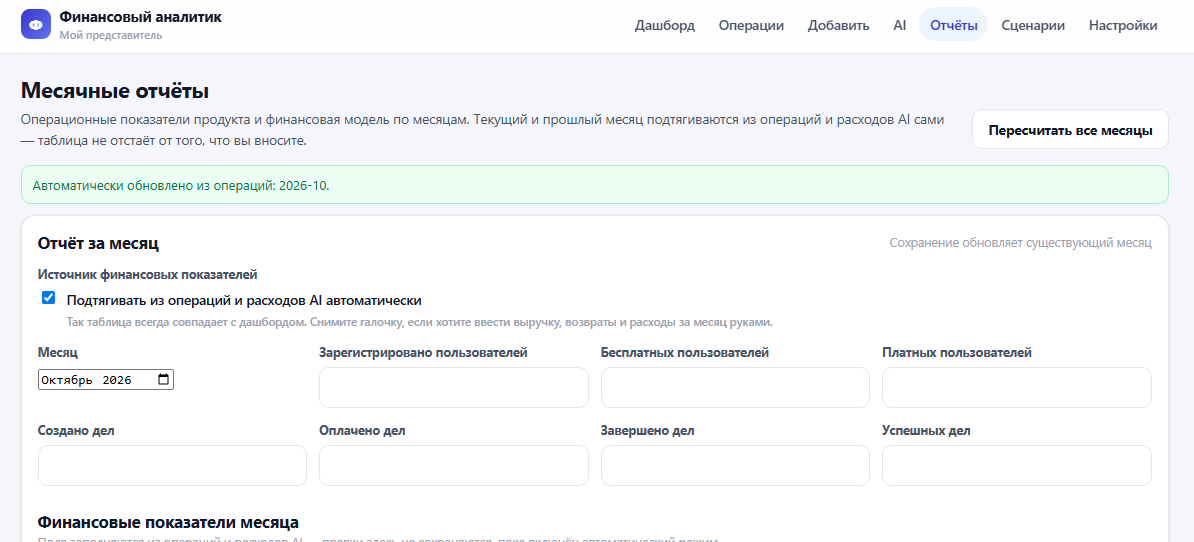Click the Финансовый аналитик title text
The height and width of the screenshot is (542, 1194).
[x=141, y=17]
